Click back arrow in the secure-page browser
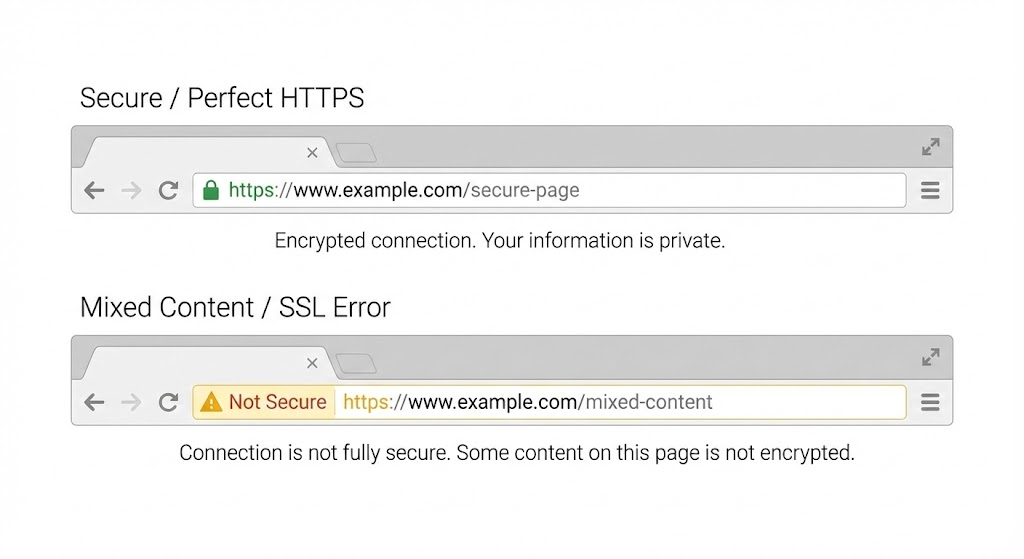1024x559 pixels. click(x=94, y=190)
